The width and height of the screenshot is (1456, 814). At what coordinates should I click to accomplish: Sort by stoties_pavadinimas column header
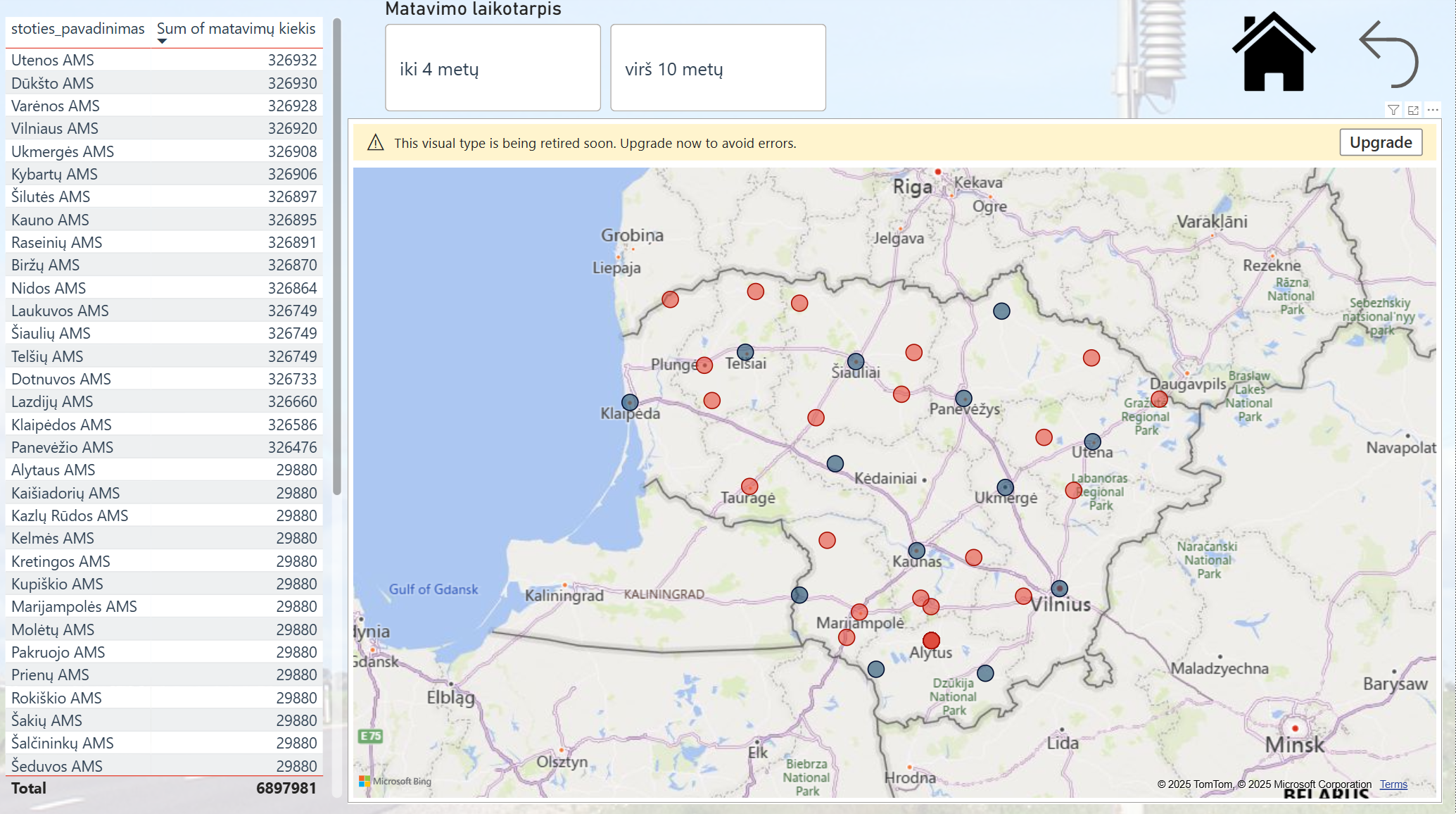point(77,29)
